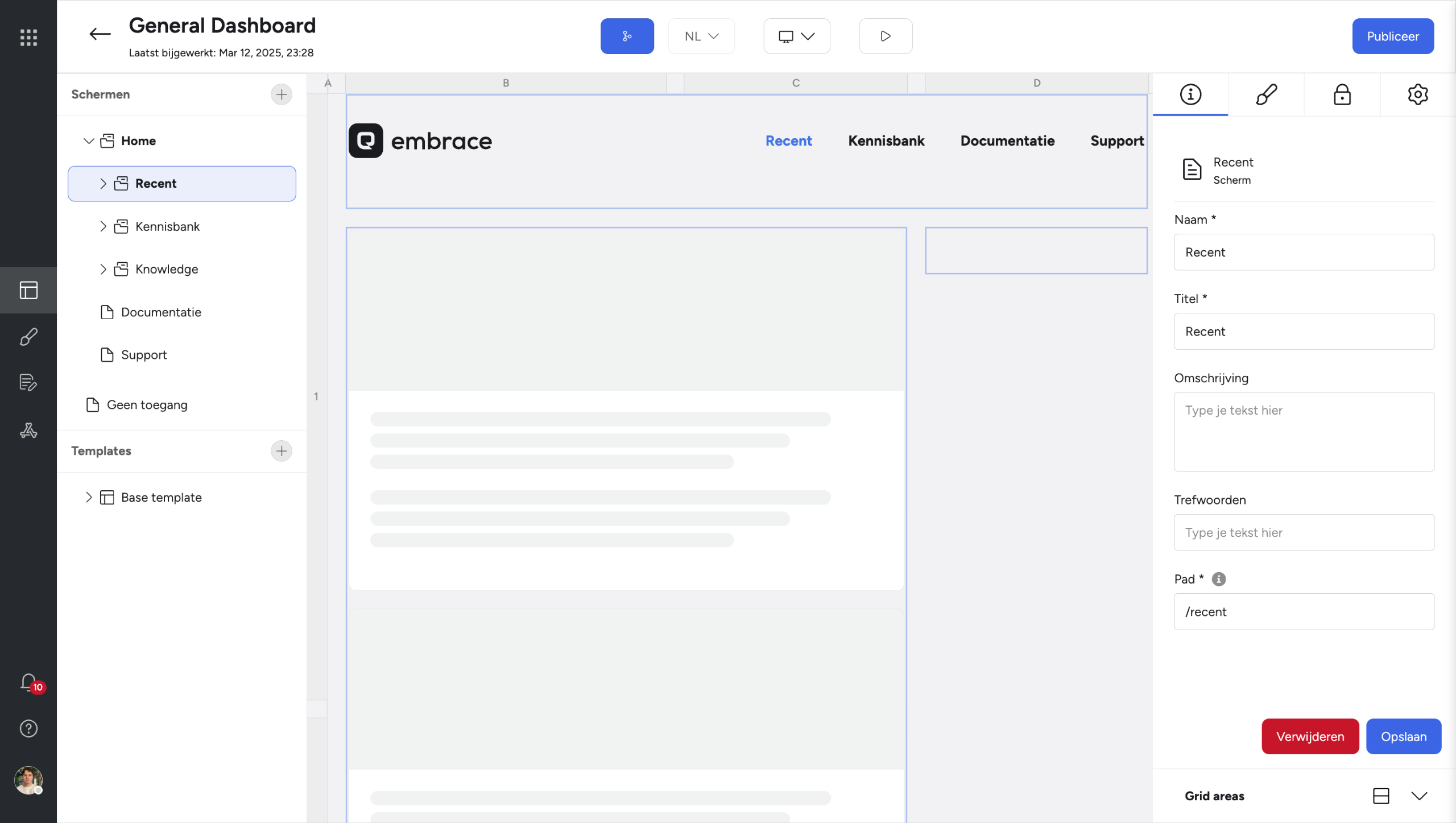
Task: Click the Omschrijving text area
Action: pyautogui.click(x=1304, y=432)
